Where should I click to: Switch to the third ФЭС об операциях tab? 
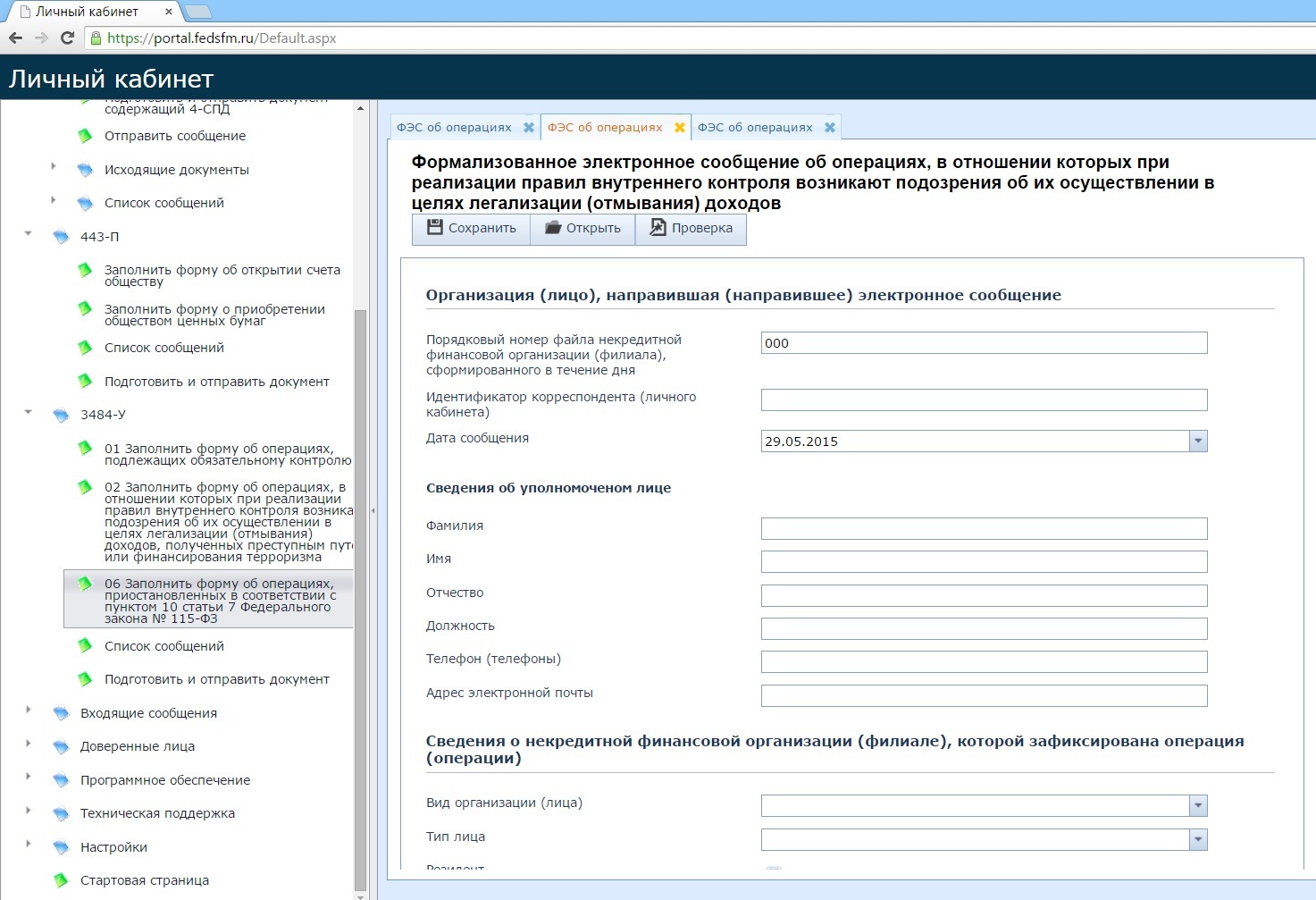click(x=755, y=128)
